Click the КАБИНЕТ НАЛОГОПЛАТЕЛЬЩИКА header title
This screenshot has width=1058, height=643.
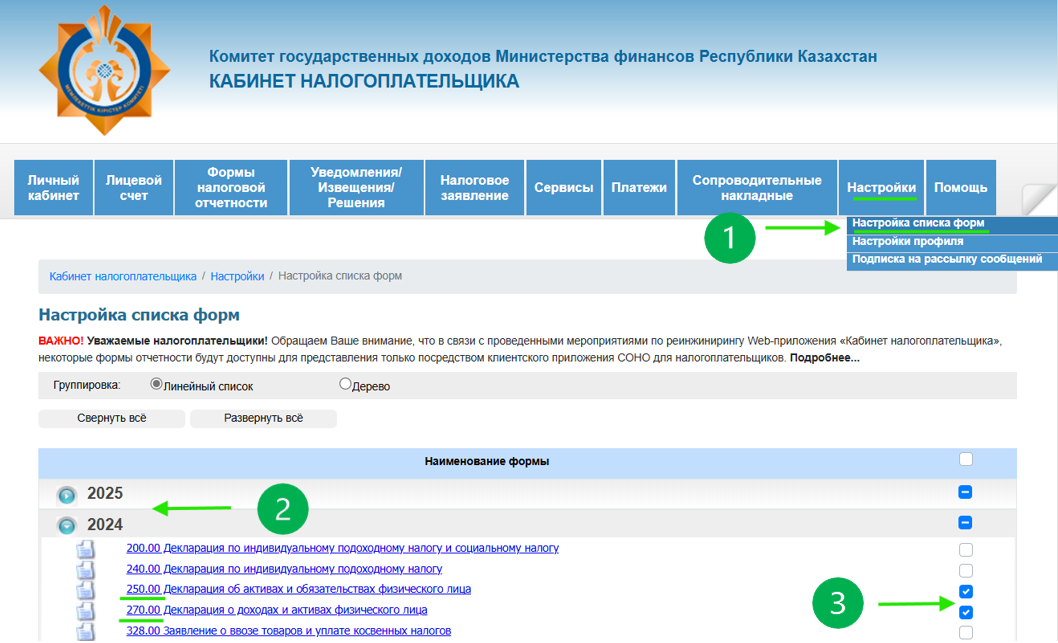pyautogui.click(x=364, y=81)
